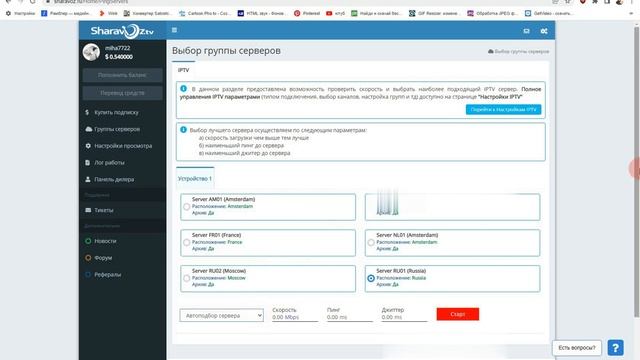Open the GetVideo bookmark
The height and width of the screenshot is (360, 640).
549,13
